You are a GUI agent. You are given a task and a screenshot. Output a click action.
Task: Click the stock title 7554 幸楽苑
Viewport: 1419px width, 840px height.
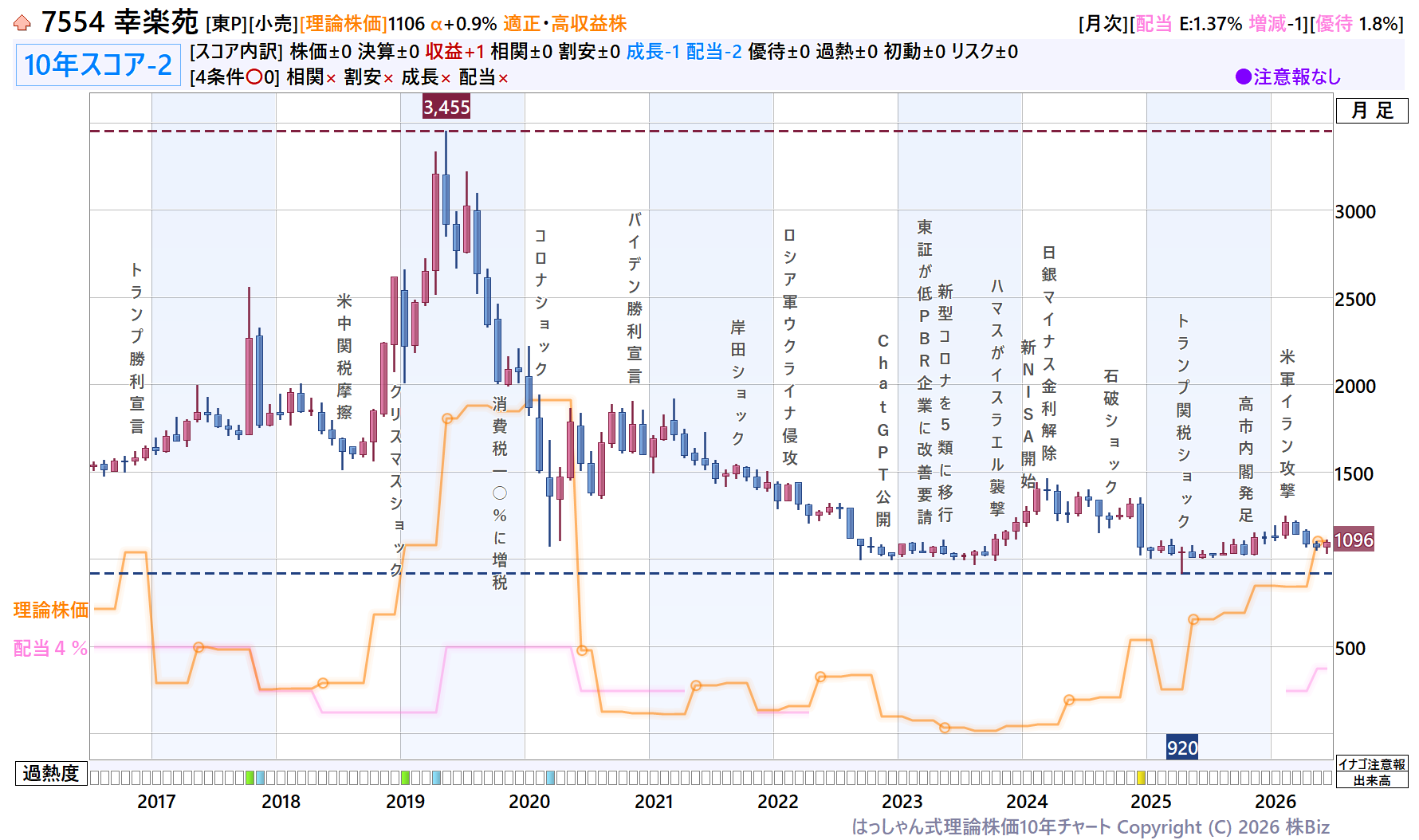click(120, 22)
